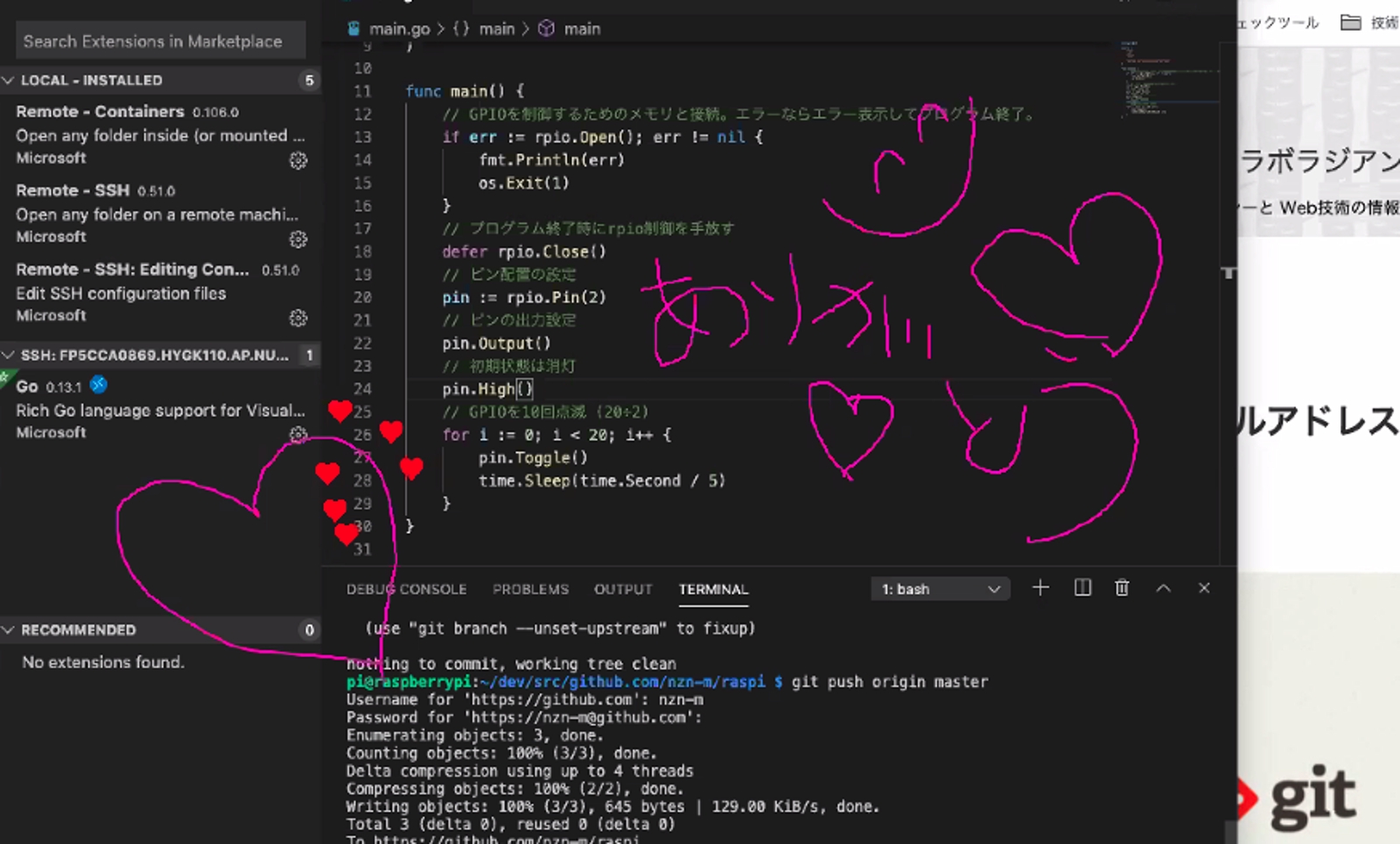Click on 'pin := rpio.Pin(2)' line

[x=523, y=297]
